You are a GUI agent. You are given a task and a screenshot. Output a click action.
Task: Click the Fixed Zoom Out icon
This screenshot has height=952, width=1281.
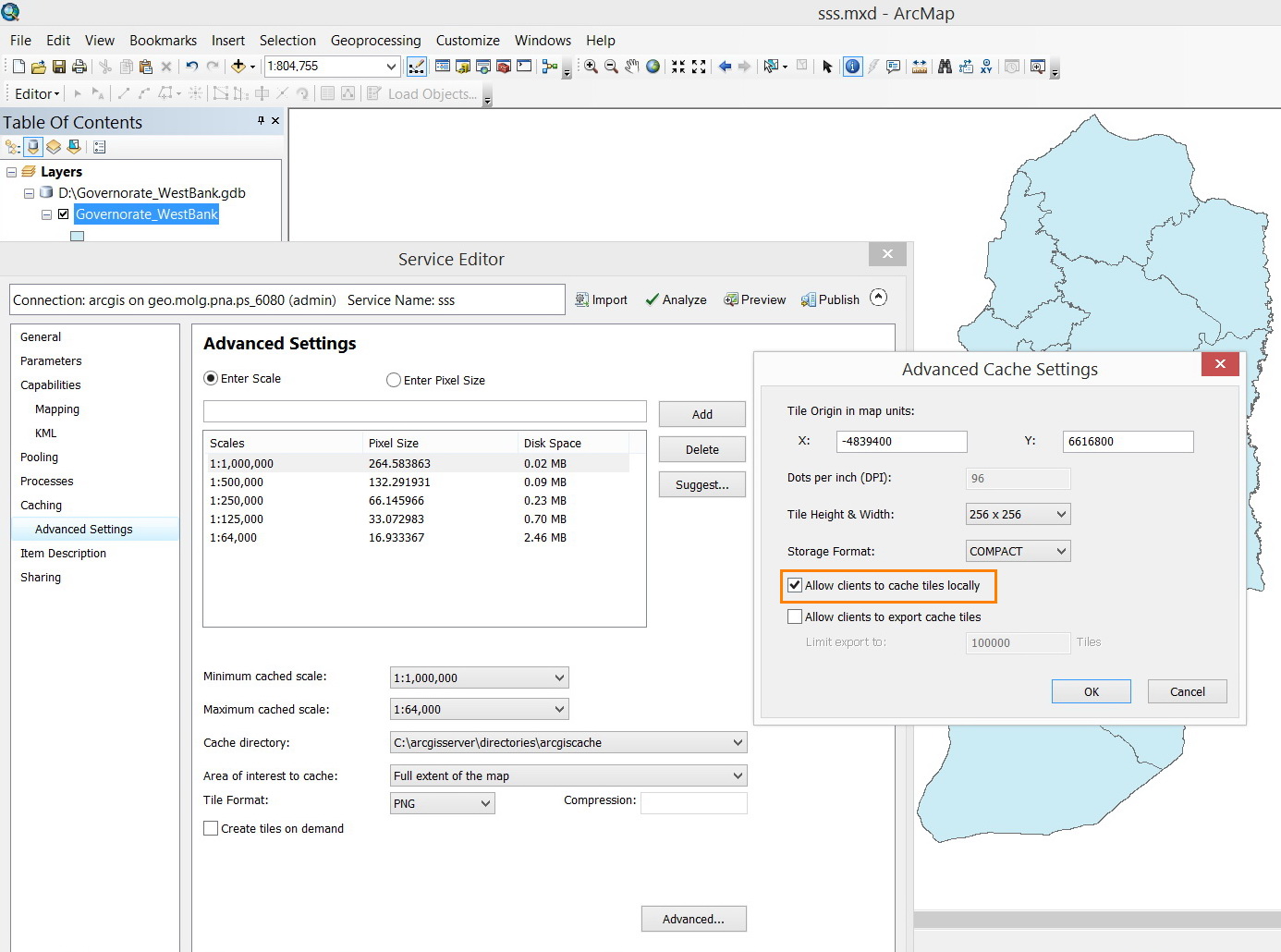pyautogui.click(x=699, y=67)
